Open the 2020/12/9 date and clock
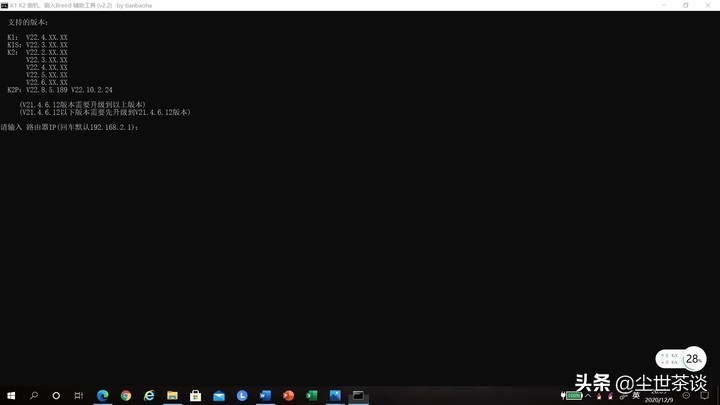Image resolution: width=720 pixels, height=405 pixels. 659,396
